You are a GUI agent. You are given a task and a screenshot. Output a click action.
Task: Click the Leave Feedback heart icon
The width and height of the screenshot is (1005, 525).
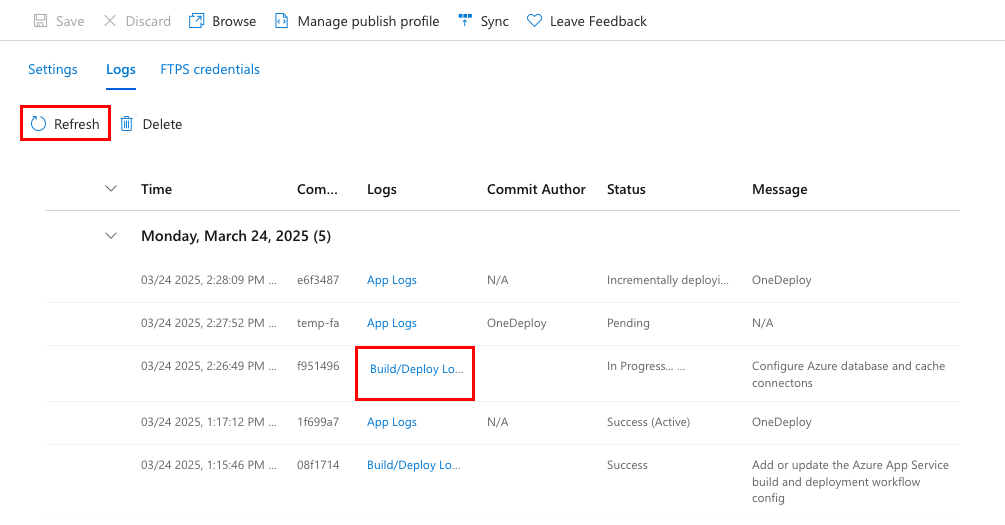pyautogui.click(x=534, y=21)
